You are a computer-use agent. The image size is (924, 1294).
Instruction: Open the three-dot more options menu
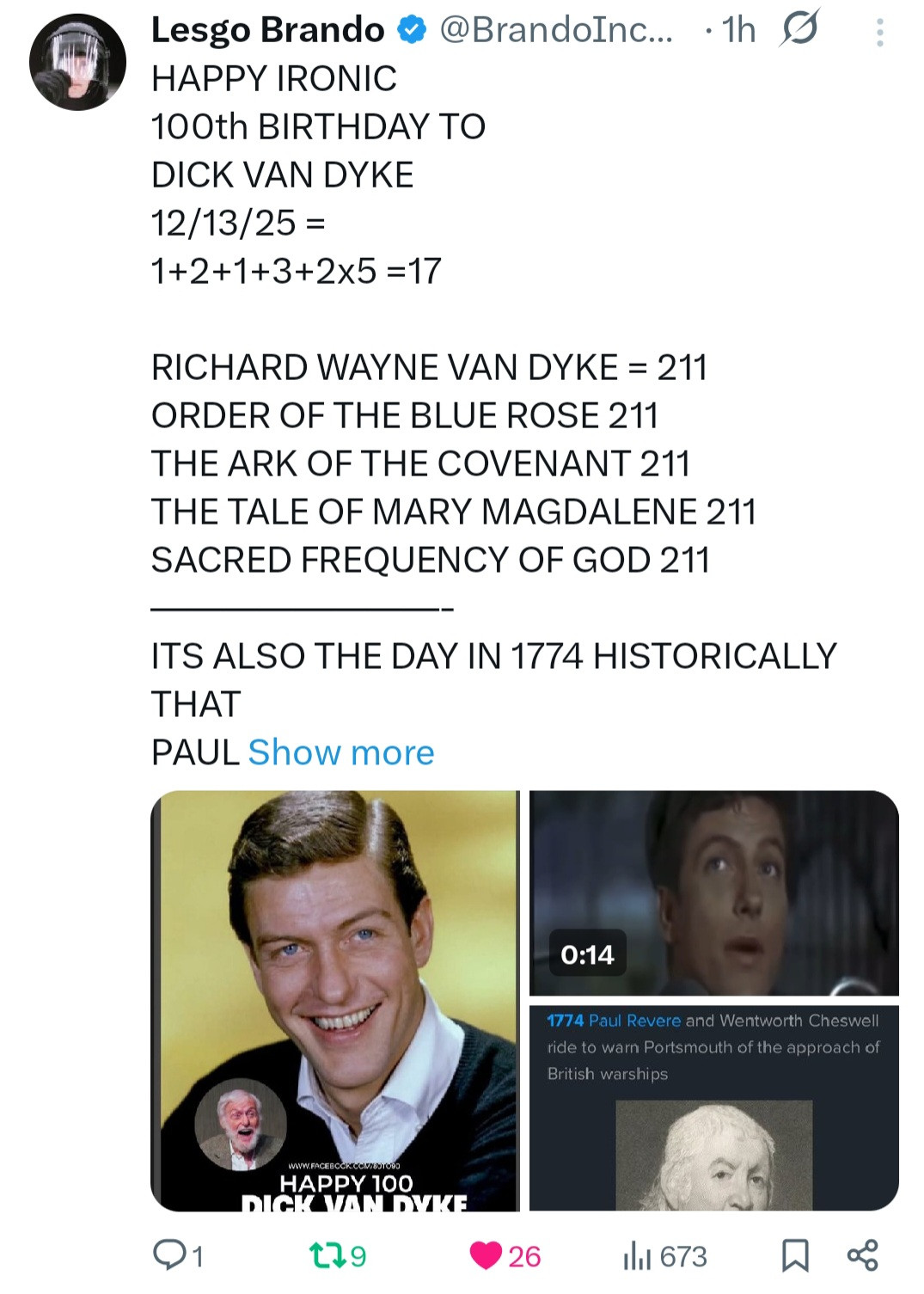879,33
